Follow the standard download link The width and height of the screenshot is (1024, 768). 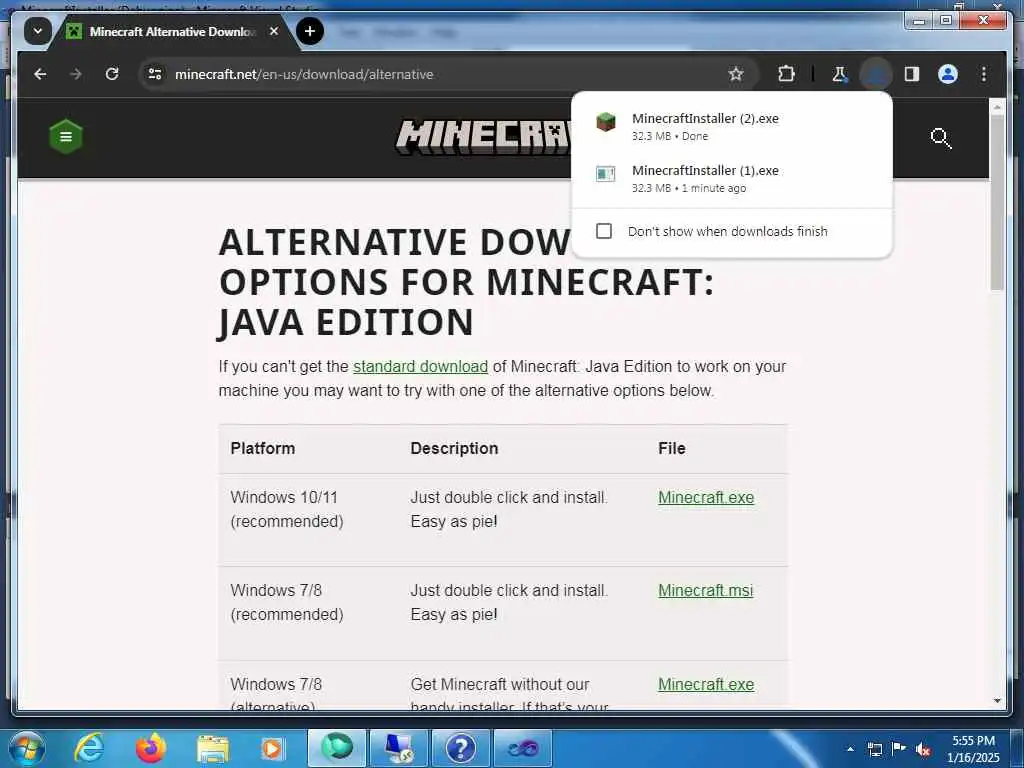pyautogui.click(x=421, y=366)
